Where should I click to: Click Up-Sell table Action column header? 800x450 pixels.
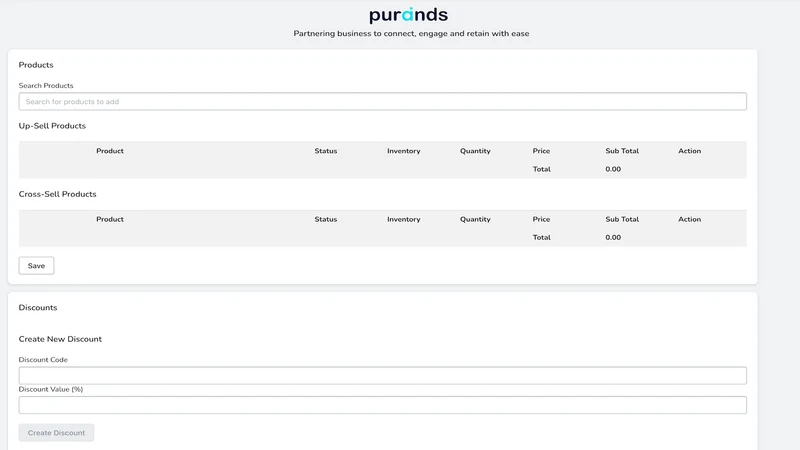[689, 151]
